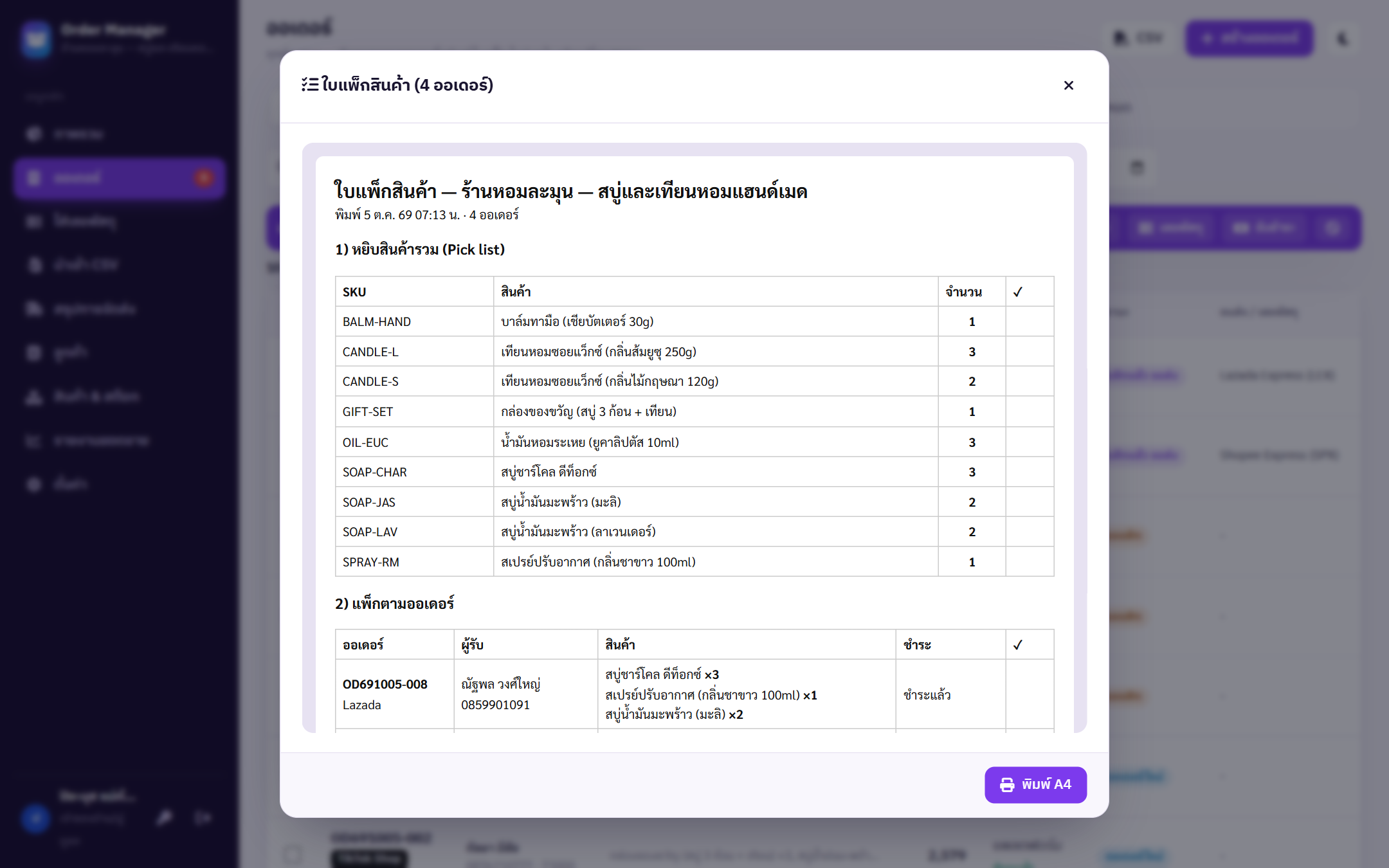The image size is (1389, 868).
Task: Select the CANDLE-S SKU cell
Action: click(414, 381)
